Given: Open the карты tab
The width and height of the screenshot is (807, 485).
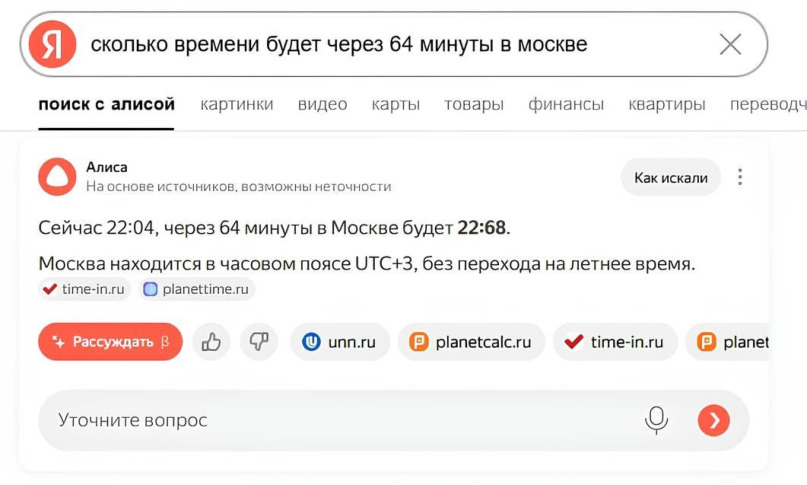Looking at the screenshot, I should pos(395,104).
